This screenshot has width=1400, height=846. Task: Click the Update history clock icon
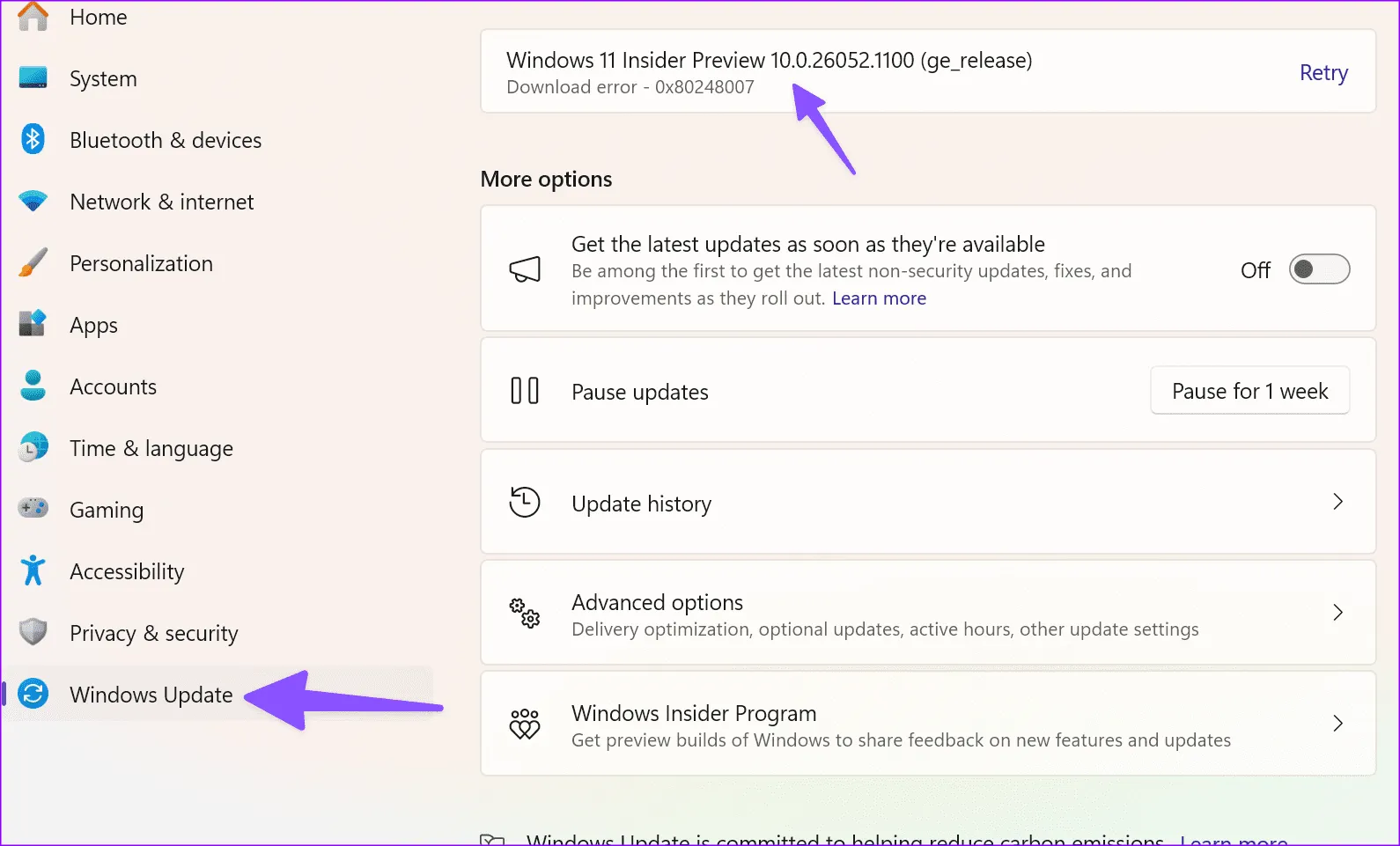525,503
